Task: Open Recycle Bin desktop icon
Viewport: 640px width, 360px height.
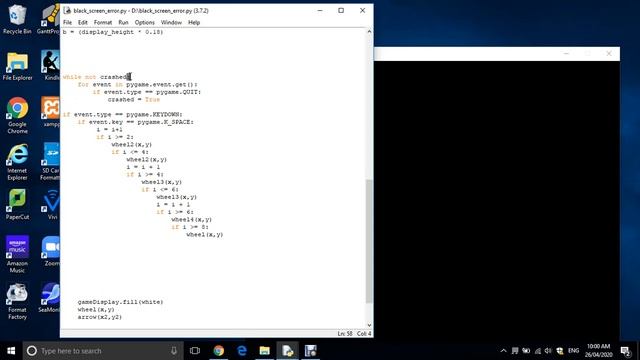Action: point(17,19)
